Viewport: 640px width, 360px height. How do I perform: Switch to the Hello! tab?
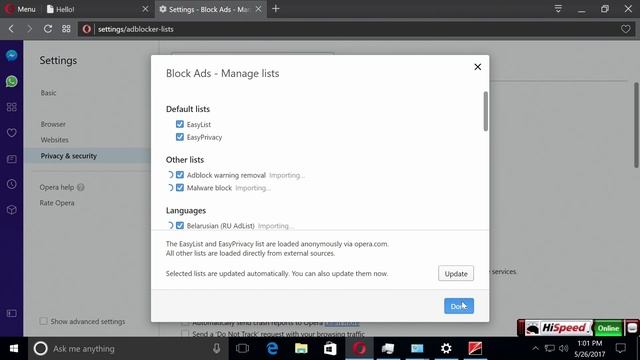click(x=97, y=9)
